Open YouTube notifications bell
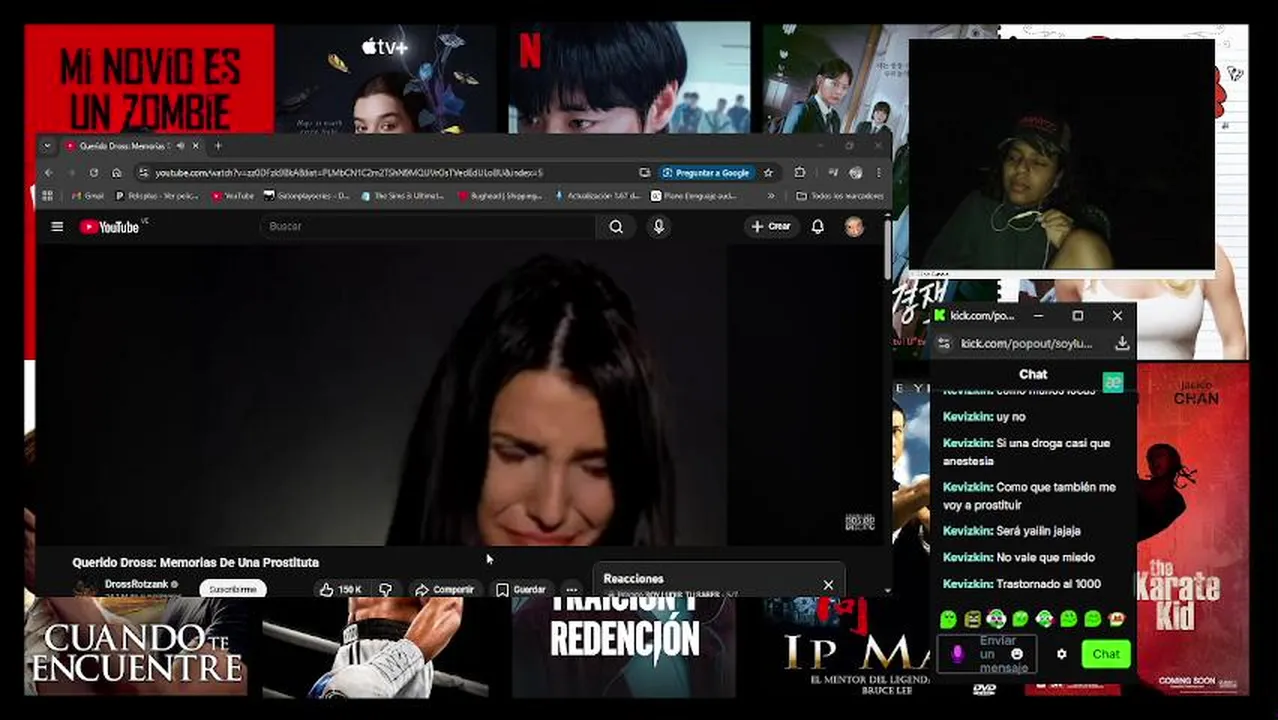Image resolution: width=1278 pixels, height=720 pixels. pyautogui.click(x=817, y=227)
